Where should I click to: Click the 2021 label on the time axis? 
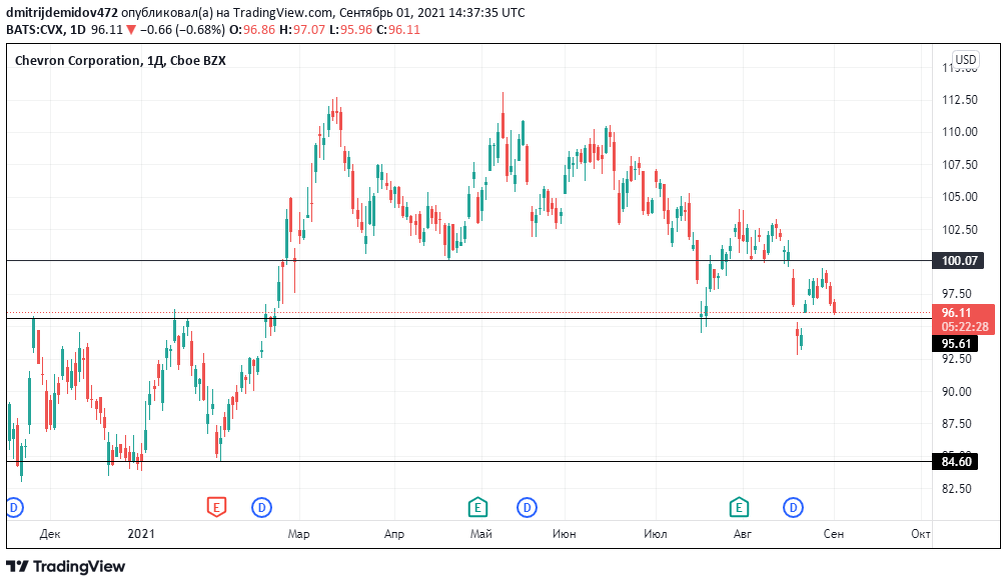(141, 534)
